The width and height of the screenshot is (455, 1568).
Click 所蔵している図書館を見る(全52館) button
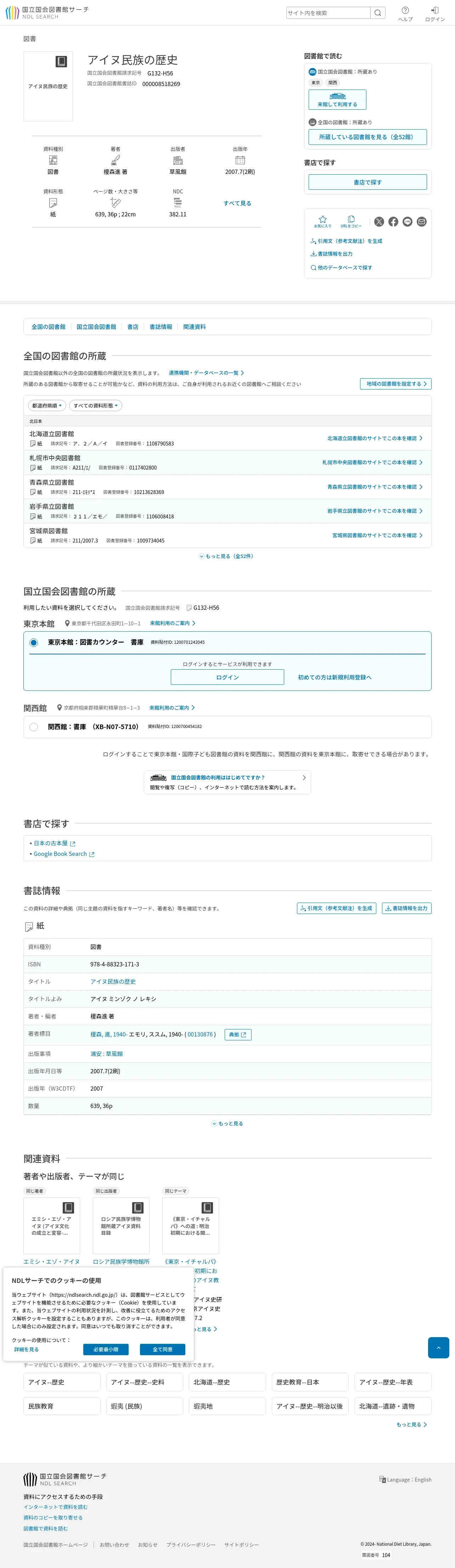pos(367,137)
